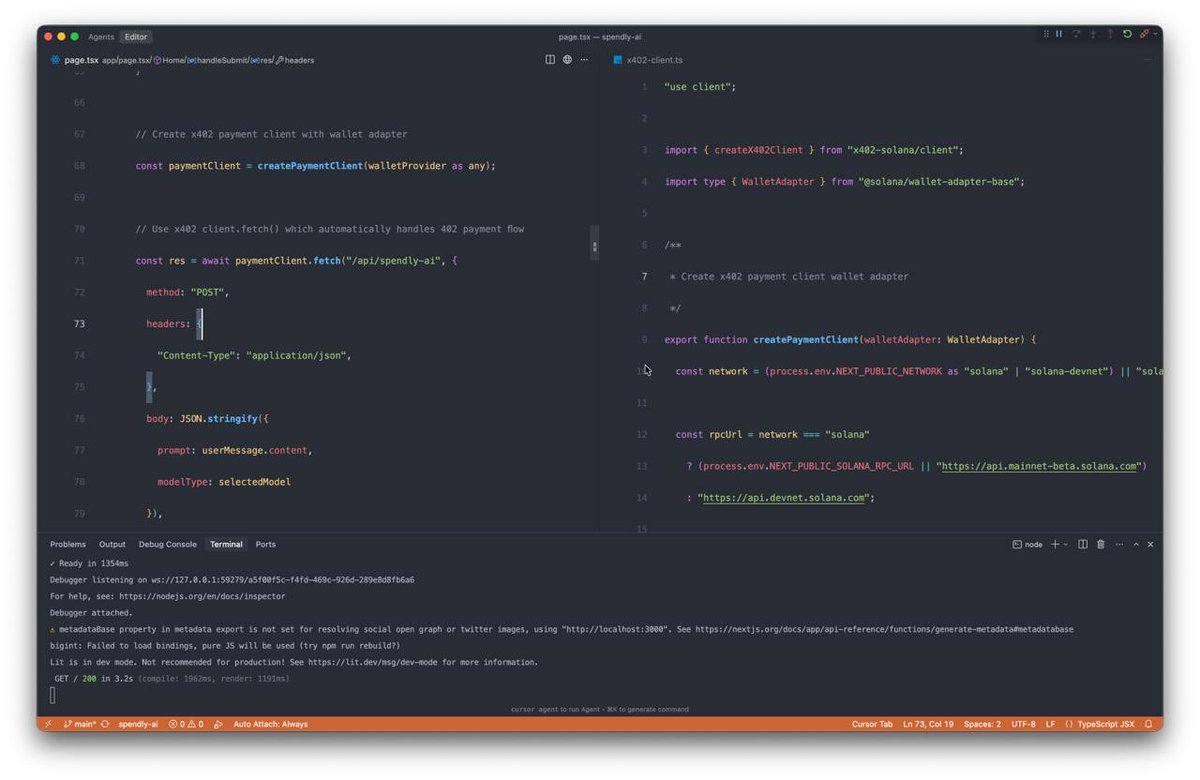Image resolution: width=1200 pixels, height=780 pixels.
Task: Open the terminal launch profile dropdown
Action: (1066, 544)
